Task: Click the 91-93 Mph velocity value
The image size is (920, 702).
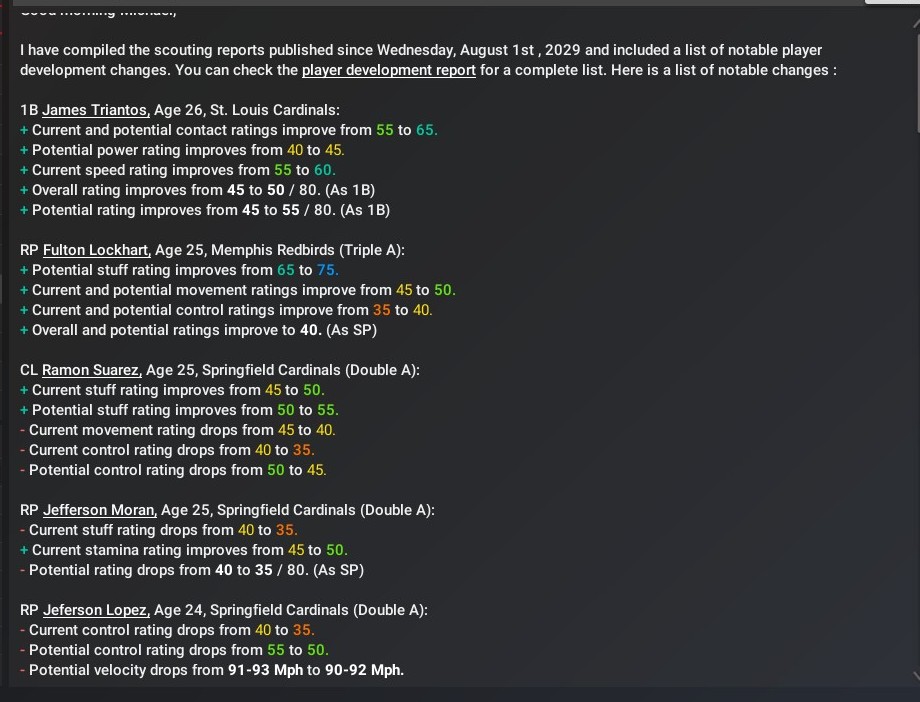Action: click(x=265, y=670)
